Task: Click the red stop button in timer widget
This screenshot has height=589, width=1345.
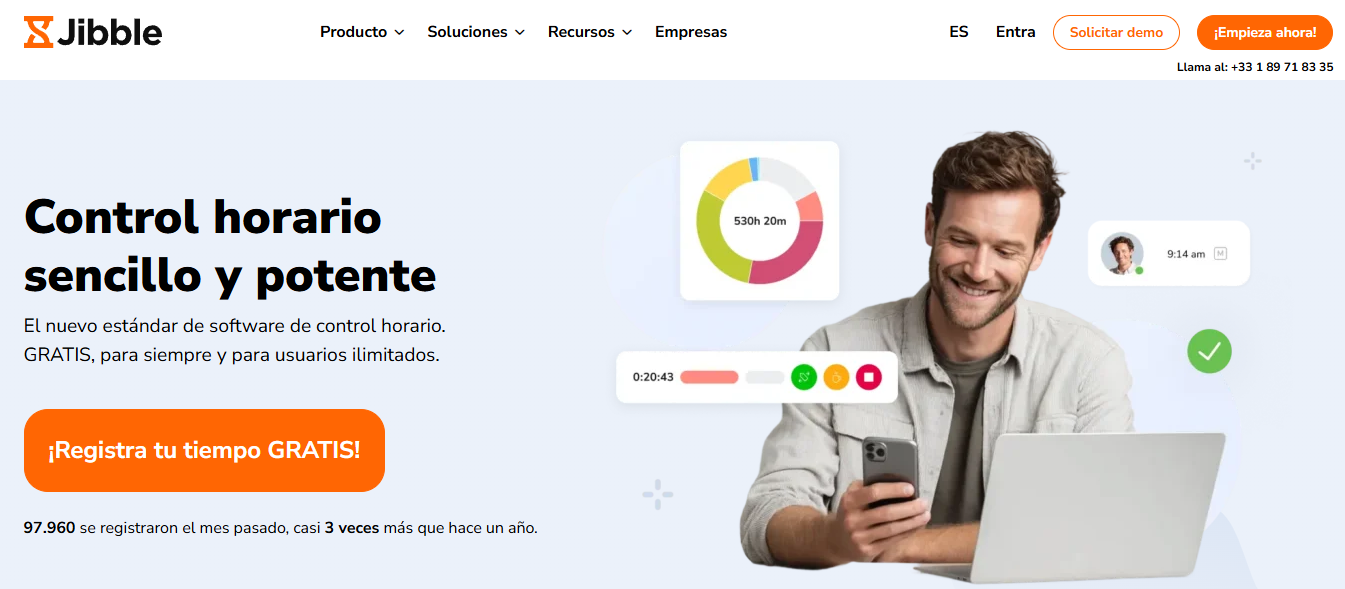Action: [x=869, y=377]
